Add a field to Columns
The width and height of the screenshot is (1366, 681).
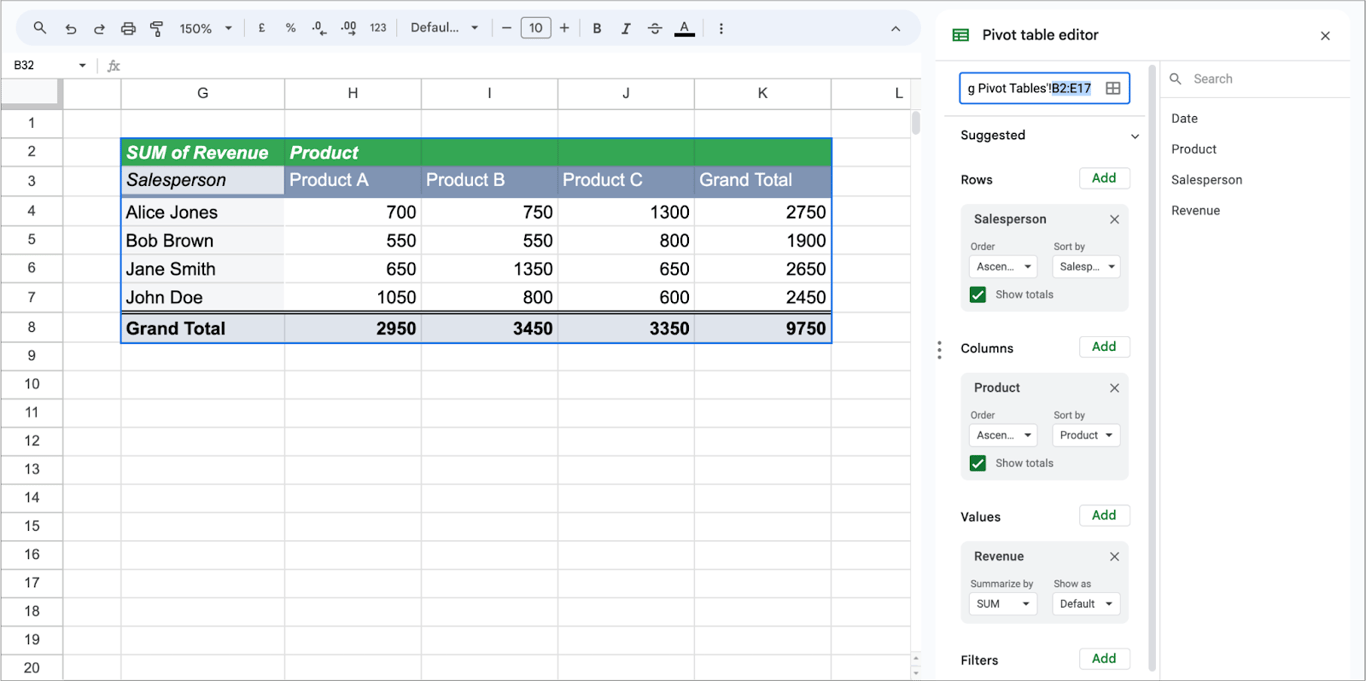(x=1105, y=347)
